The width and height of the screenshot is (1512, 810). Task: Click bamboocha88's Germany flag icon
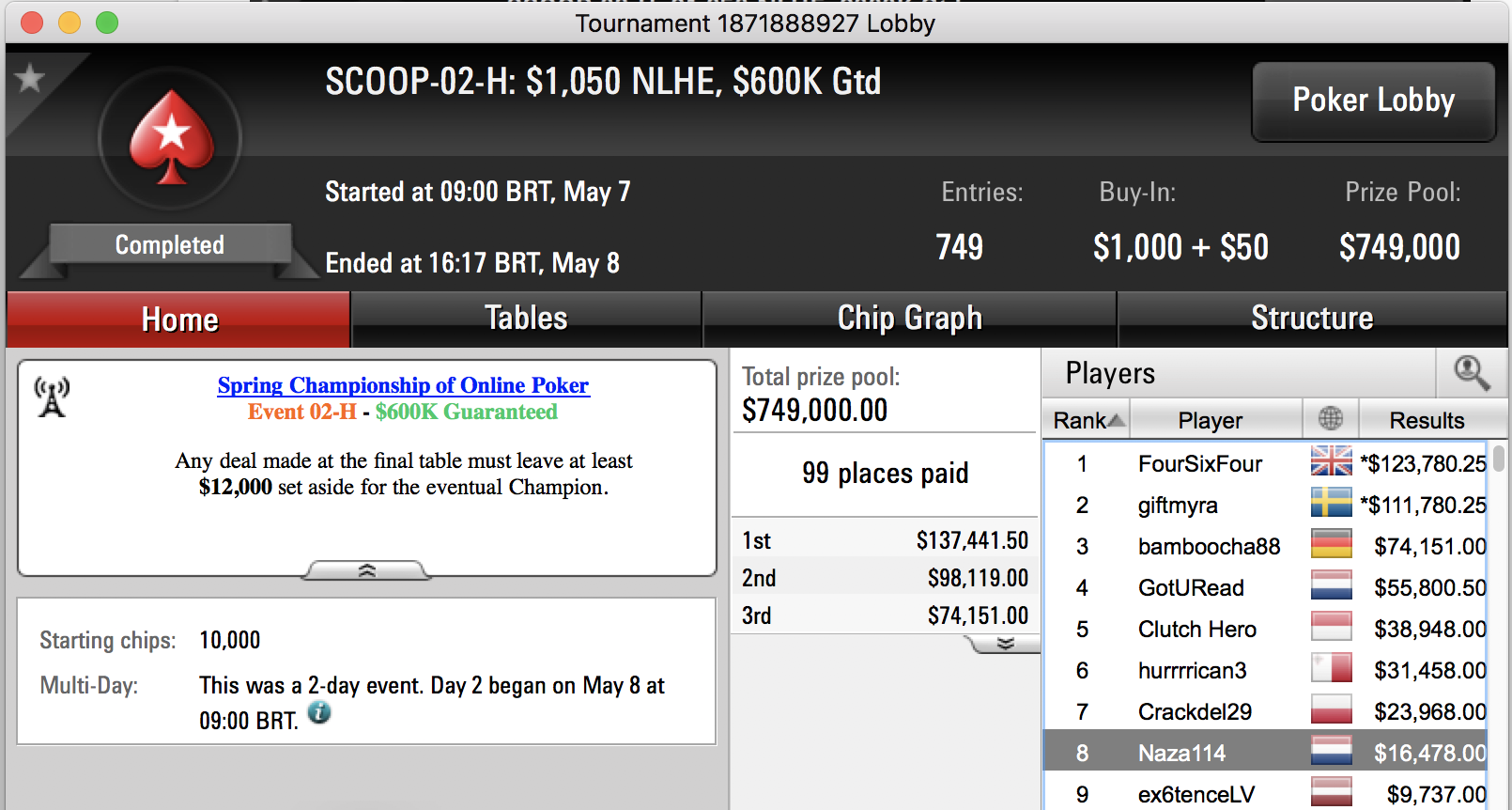click(1331, 544)
